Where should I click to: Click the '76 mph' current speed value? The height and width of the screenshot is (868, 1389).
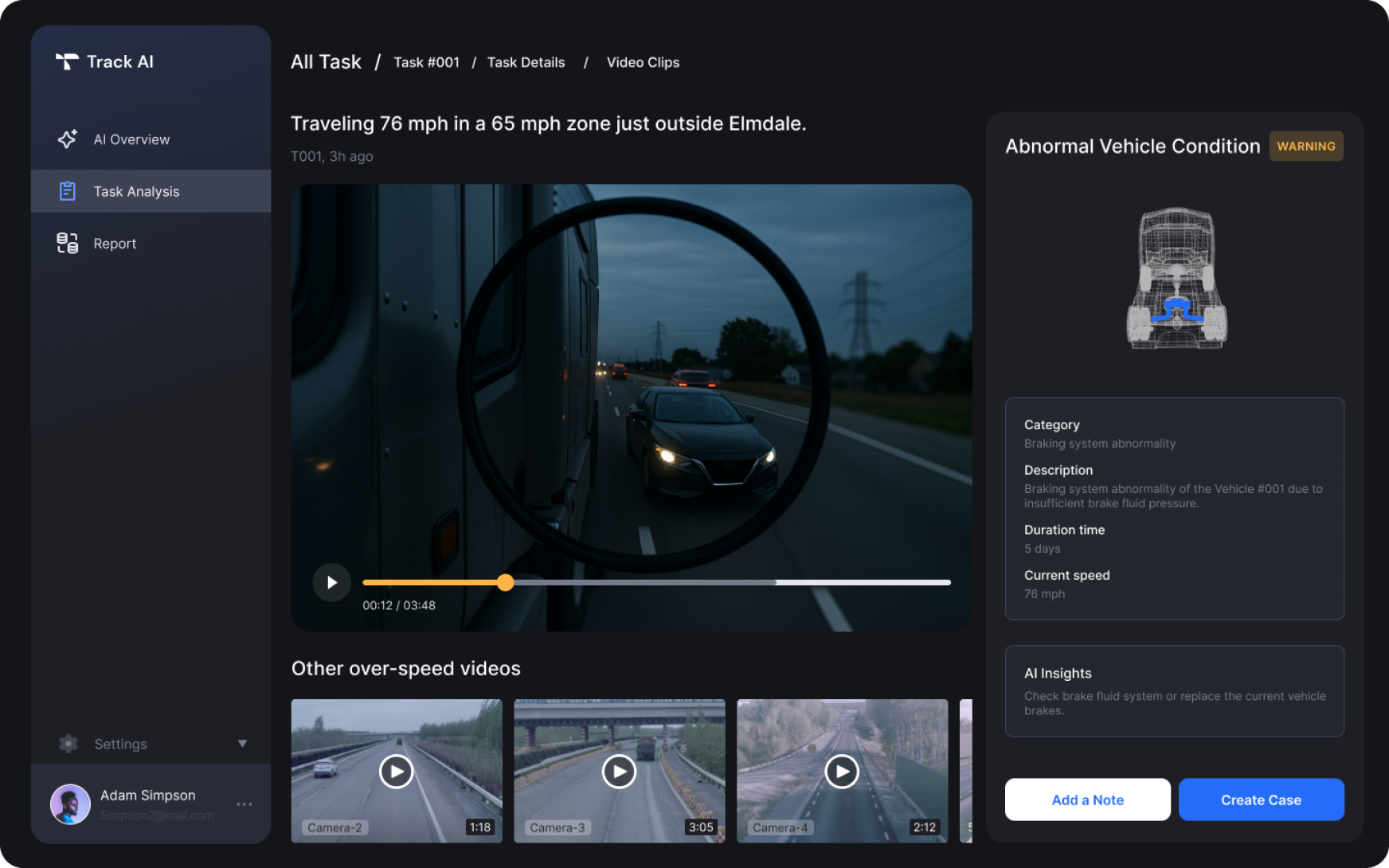pos(1044,594)
